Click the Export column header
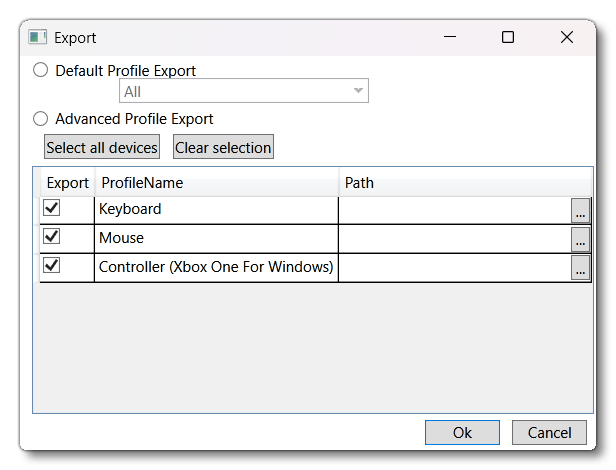 [x=68, y=183]
